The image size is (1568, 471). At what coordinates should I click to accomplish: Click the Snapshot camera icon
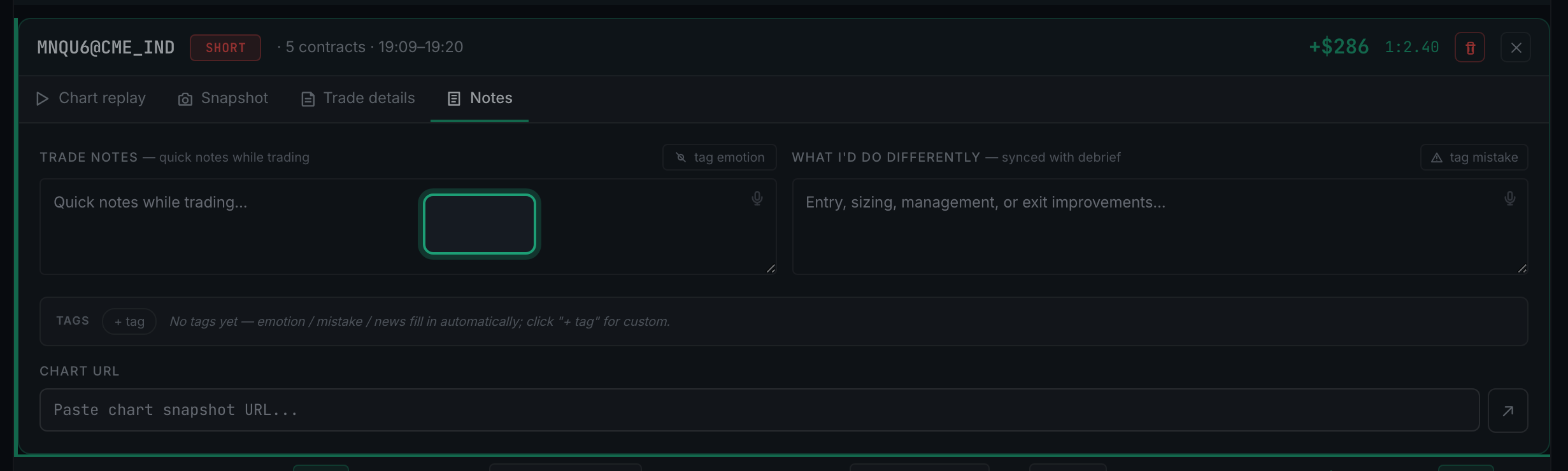[185, 99]
